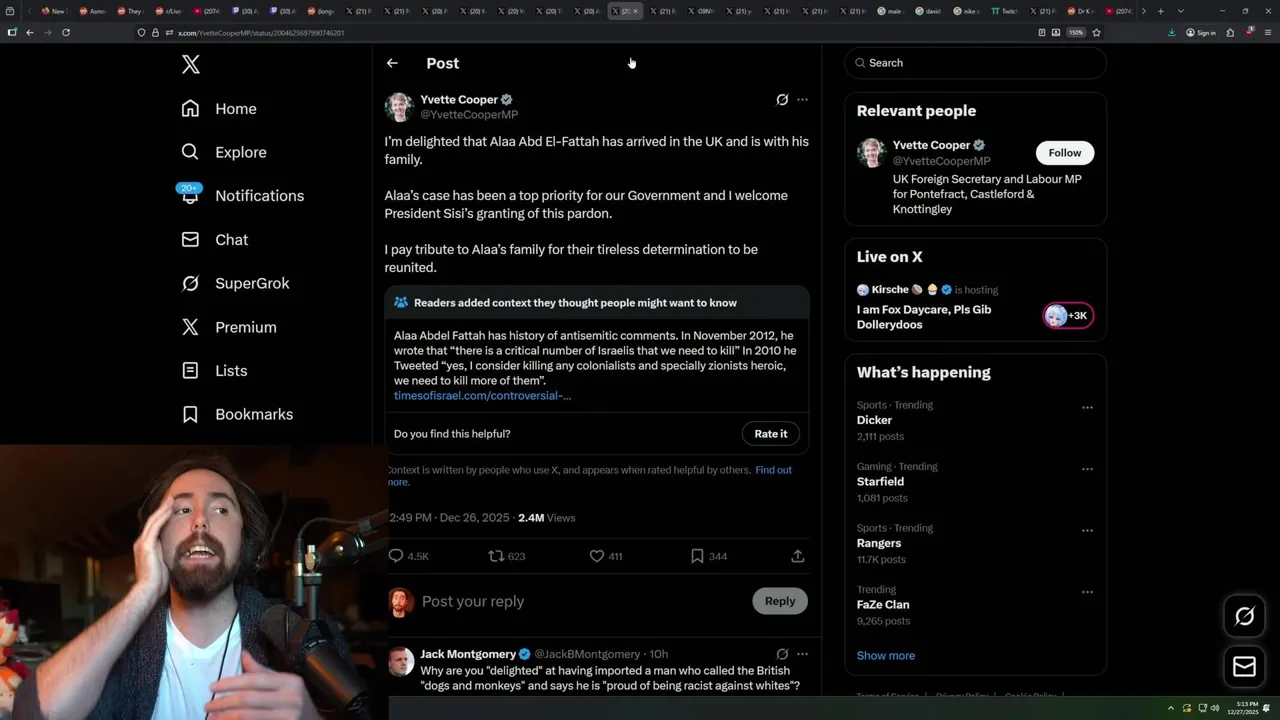Open the browser hamburger menu
The image size is (1280, 720).
[1266, 32]
